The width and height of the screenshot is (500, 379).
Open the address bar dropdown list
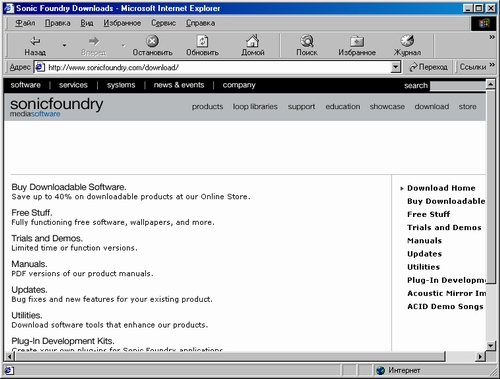coord(395,67)
